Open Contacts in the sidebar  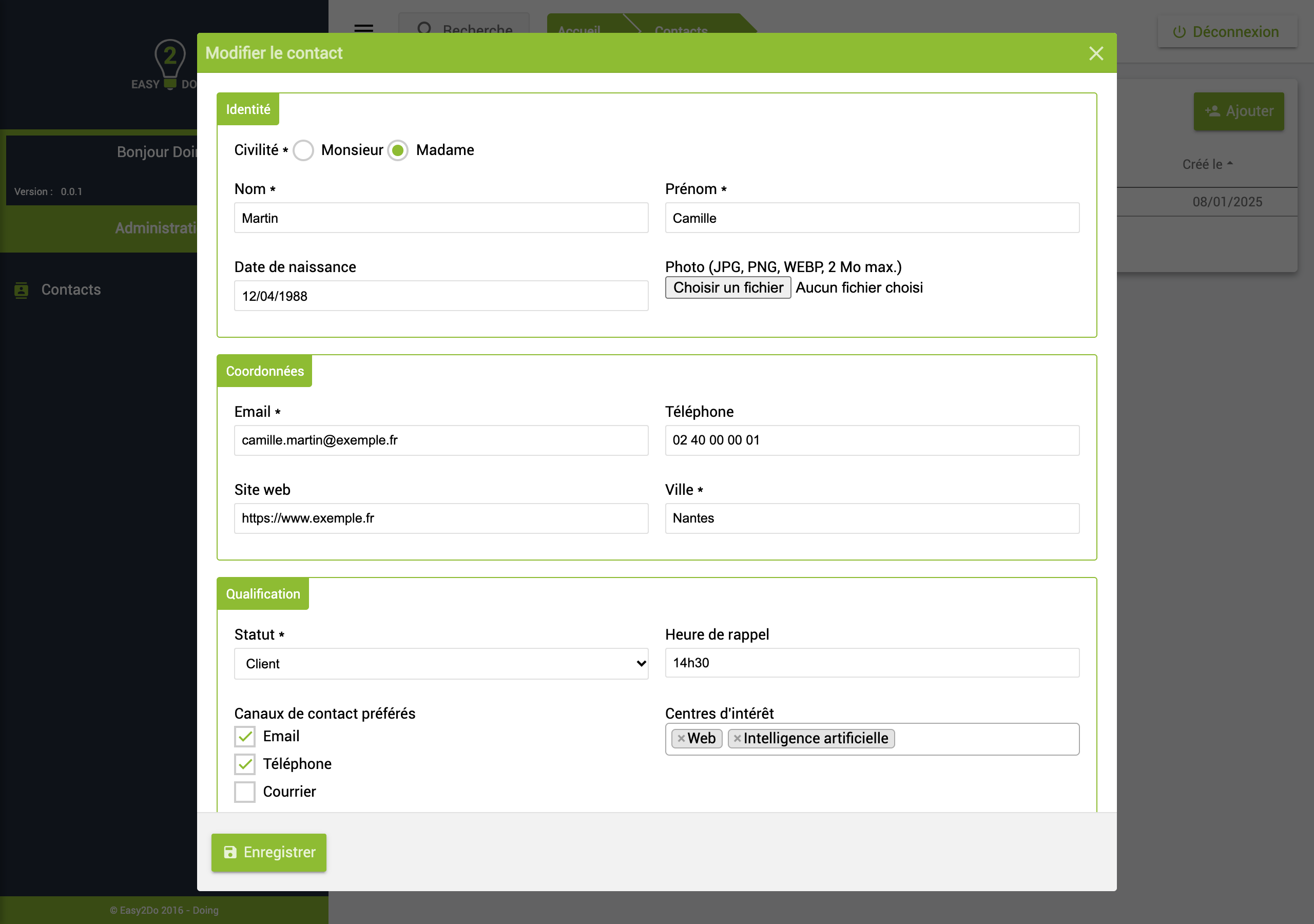pos(71,290)
